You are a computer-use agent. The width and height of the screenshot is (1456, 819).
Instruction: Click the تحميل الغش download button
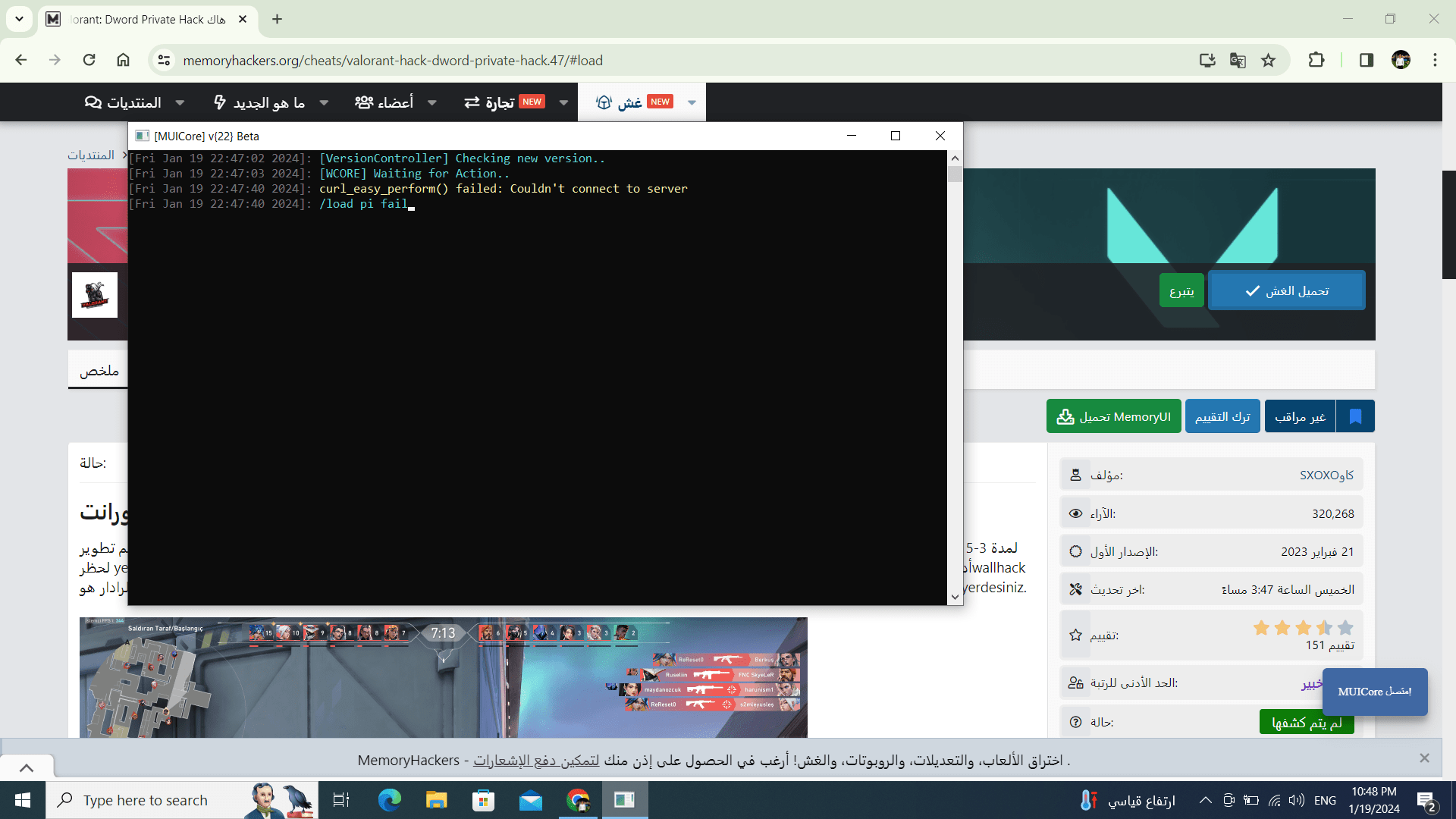1287,290
